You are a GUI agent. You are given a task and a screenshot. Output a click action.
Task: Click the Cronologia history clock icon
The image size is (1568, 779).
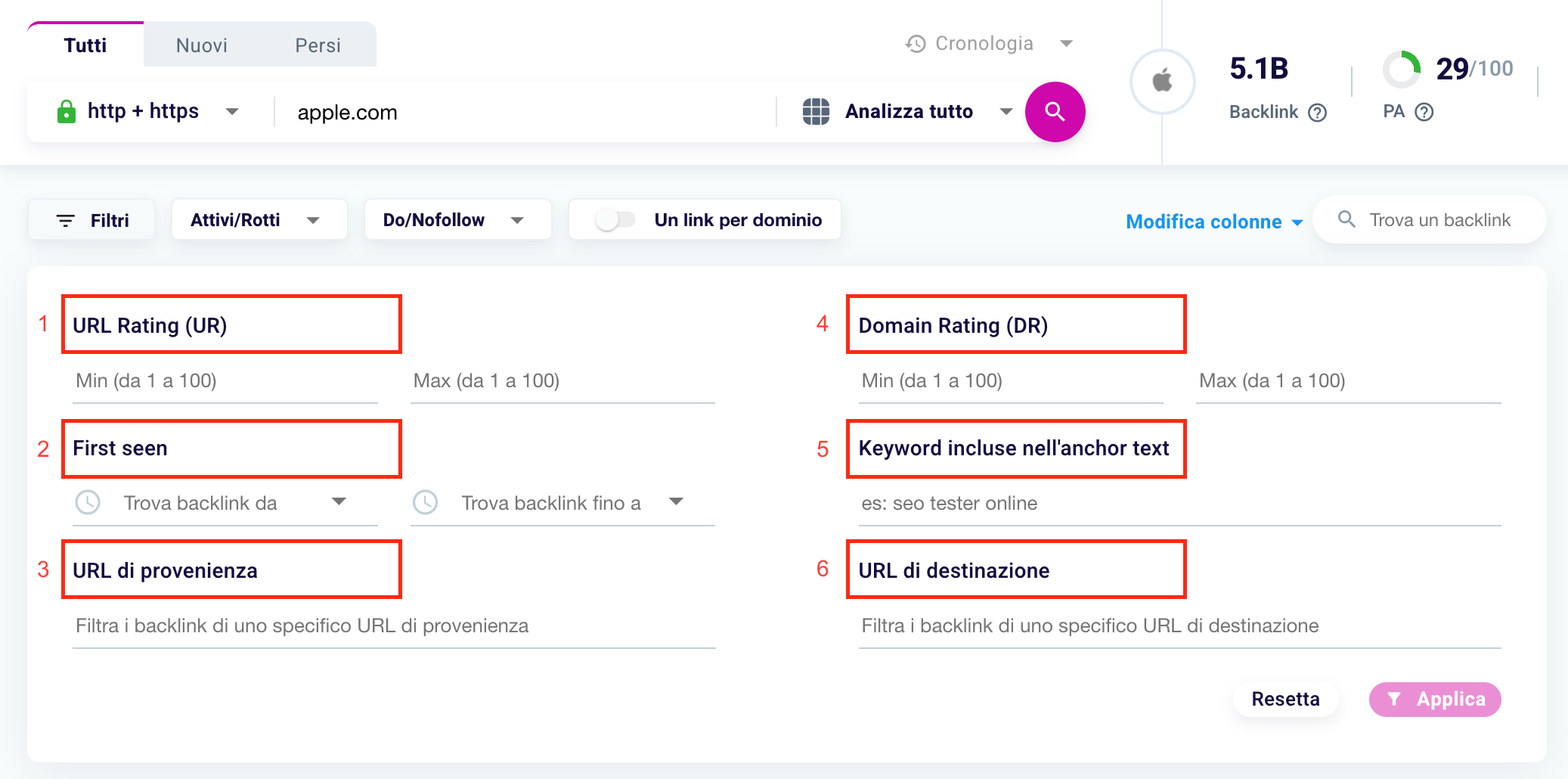916,44
